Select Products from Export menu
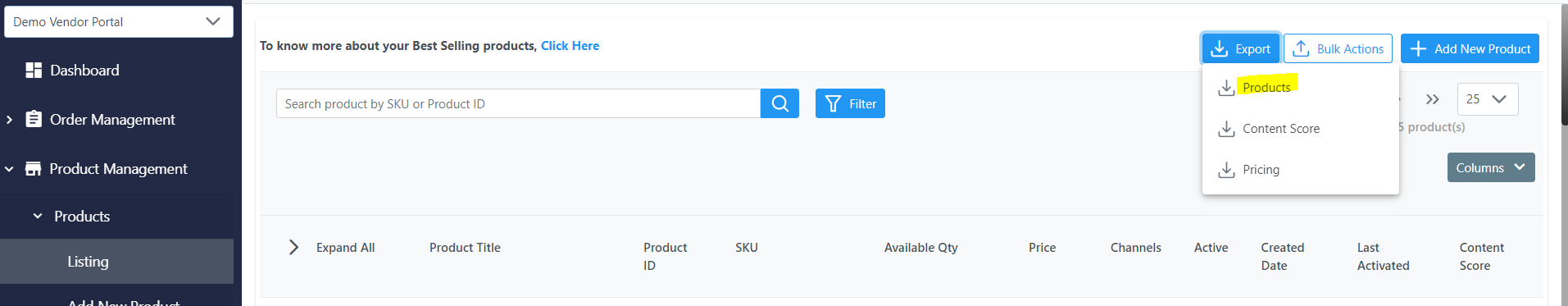Screen dimensions: 1568x306 pyautogui.click(x=1266, y=87)
